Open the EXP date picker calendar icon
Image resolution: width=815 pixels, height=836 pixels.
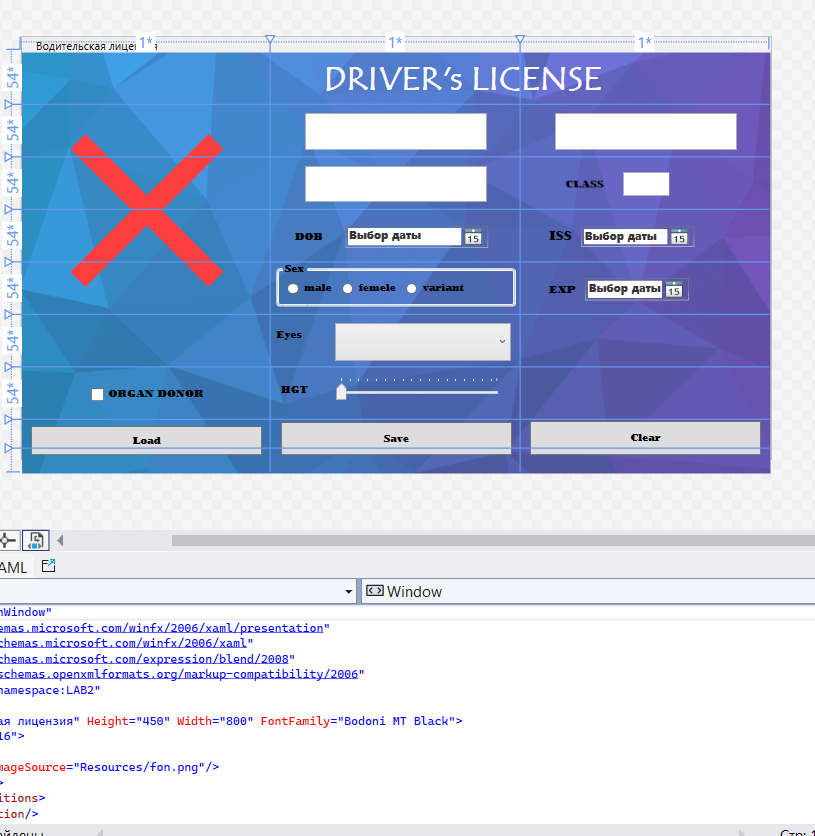(x=674, y=289)
